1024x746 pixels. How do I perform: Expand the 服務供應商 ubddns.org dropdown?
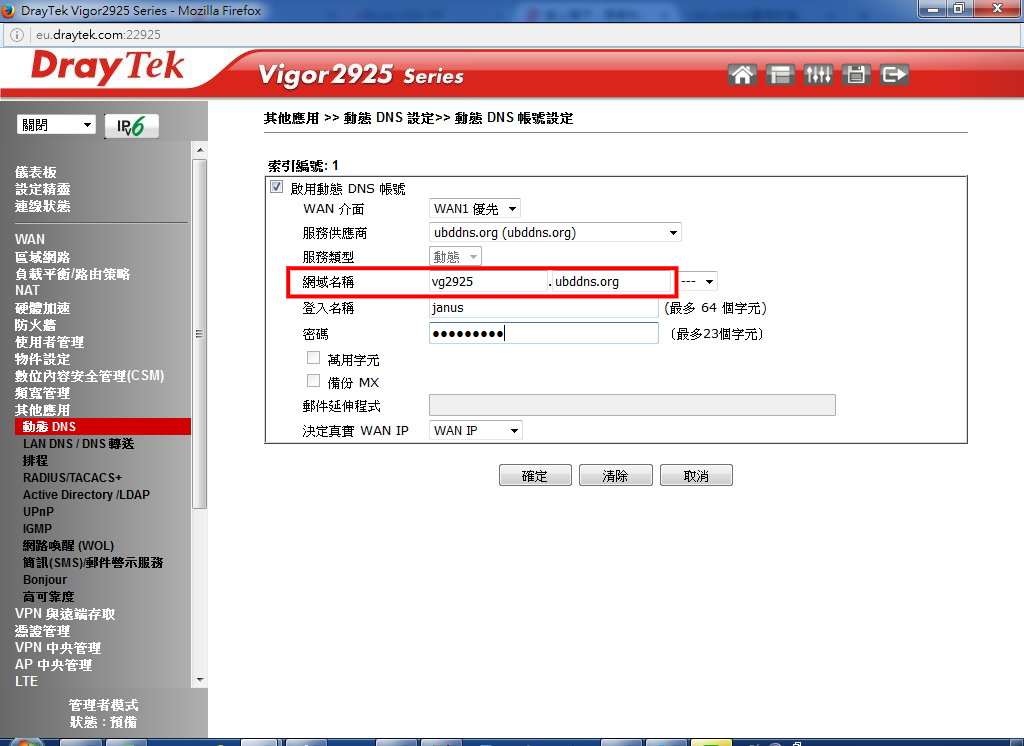[x=555, y=233]
